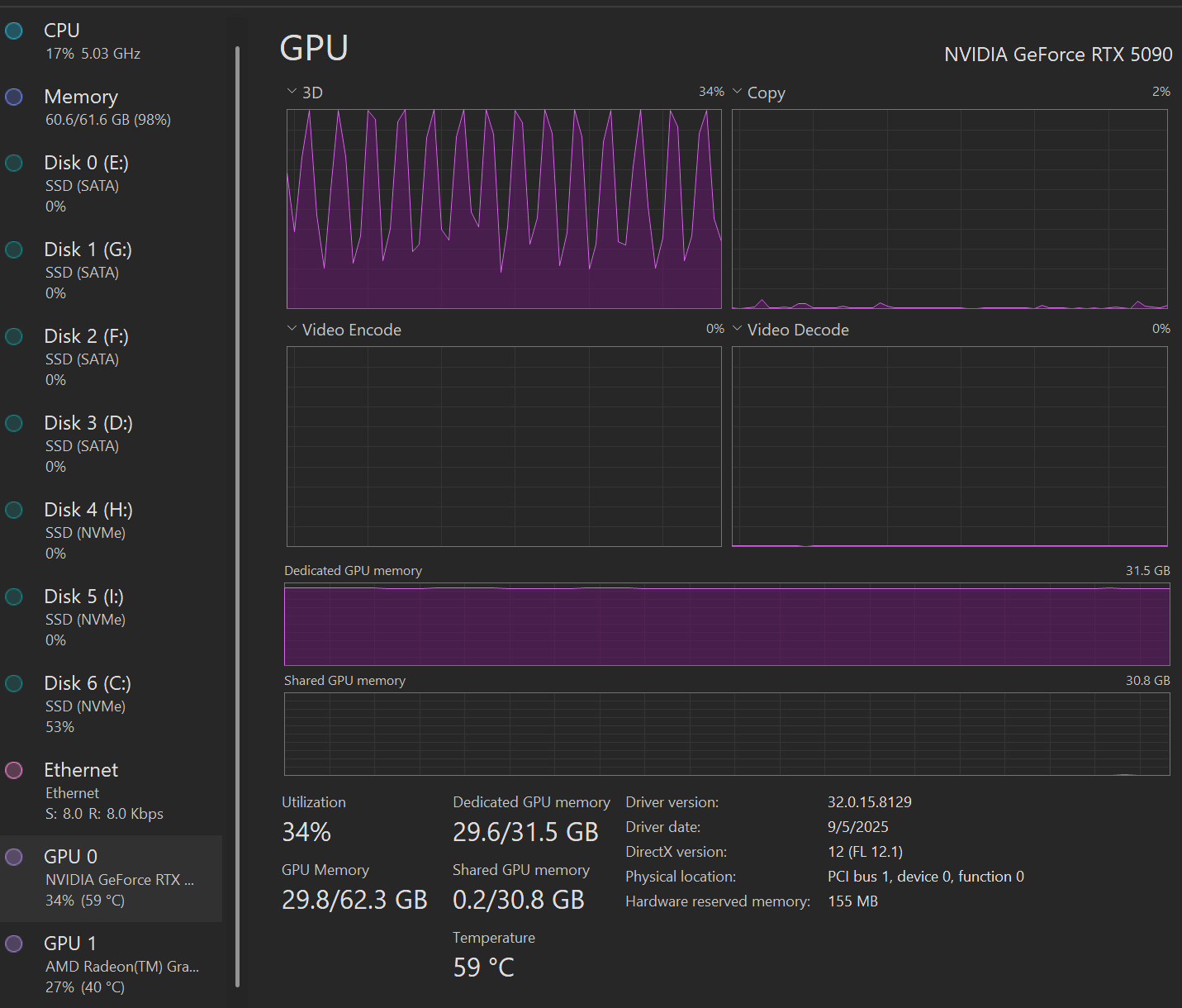Screen dimensions: 1182x1008
Task: Click the 3D usage graph
Action: pyautogui.click(x=504, y=209)
